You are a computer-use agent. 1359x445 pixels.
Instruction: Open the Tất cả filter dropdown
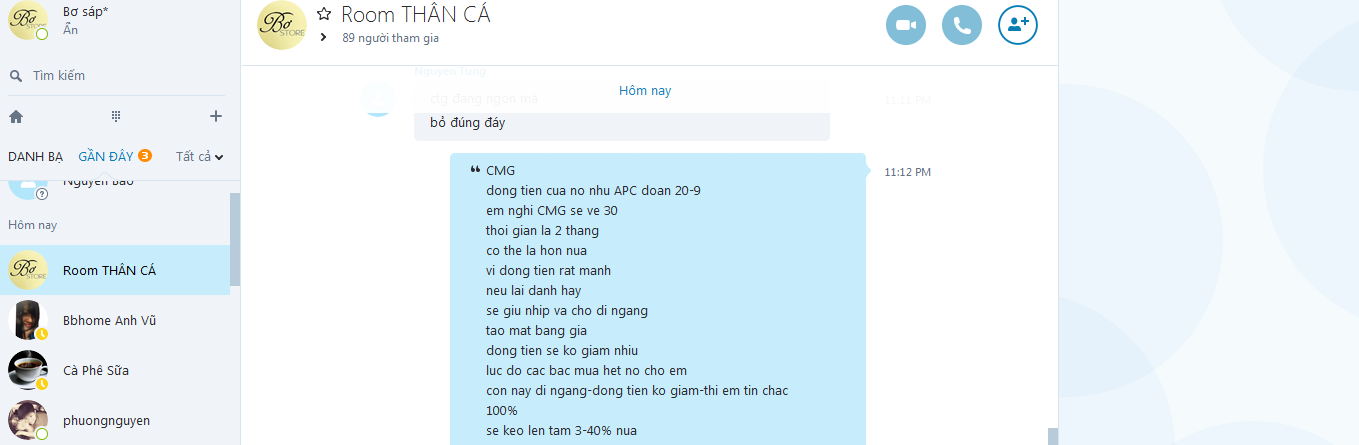coord(199,156)
